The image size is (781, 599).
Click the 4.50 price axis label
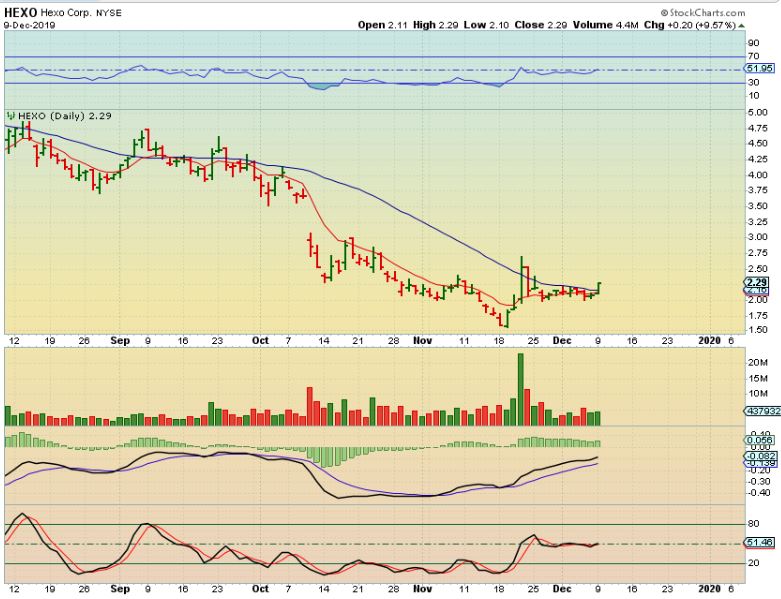point(758,144)
